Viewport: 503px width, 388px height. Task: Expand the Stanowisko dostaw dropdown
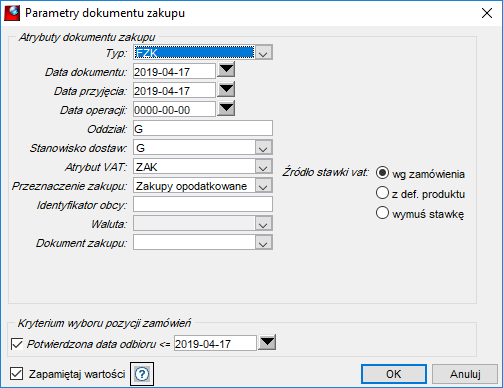click(263, 148)
